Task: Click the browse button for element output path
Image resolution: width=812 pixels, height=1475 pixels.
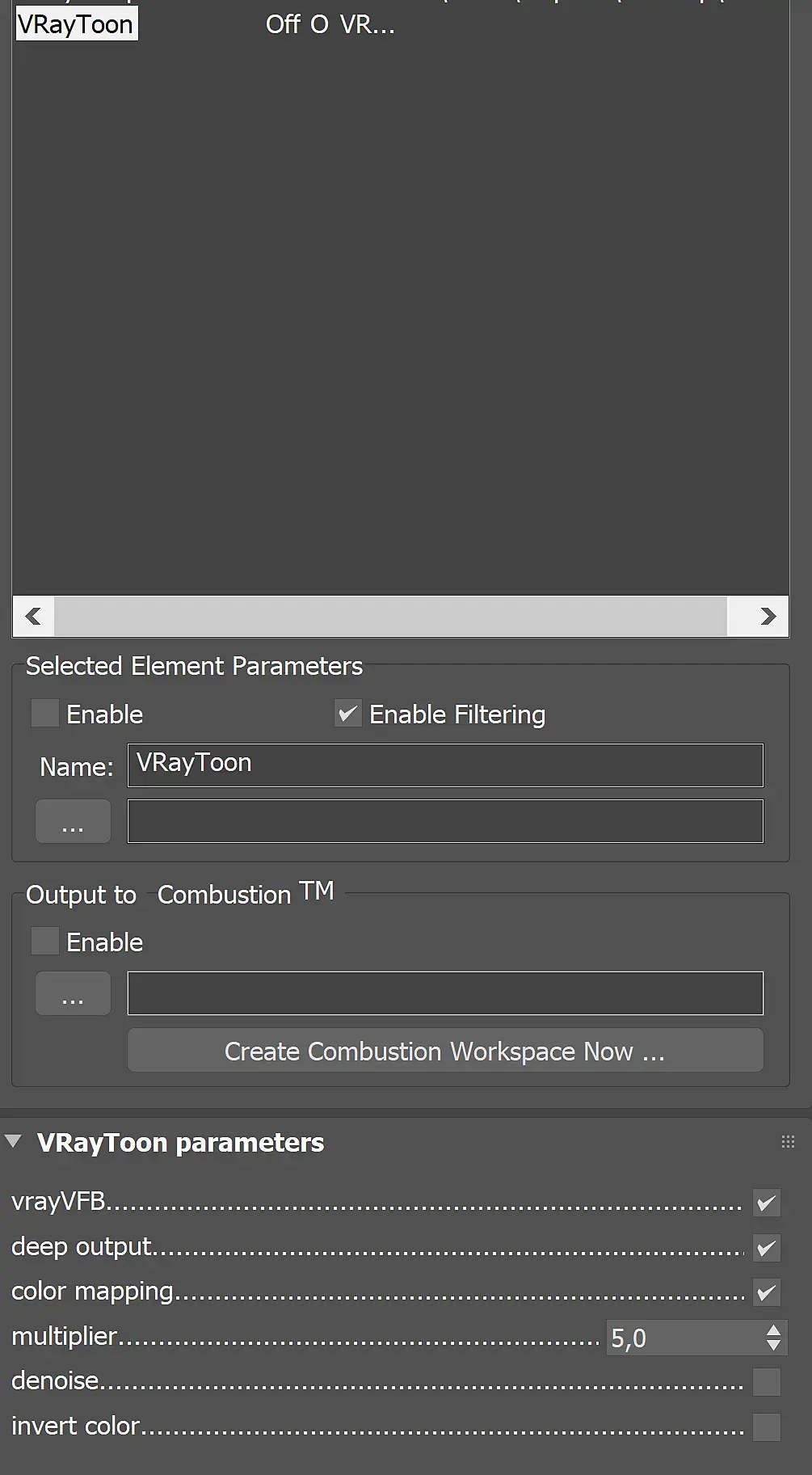Action: pyautogui.click(x=73, y=822)
